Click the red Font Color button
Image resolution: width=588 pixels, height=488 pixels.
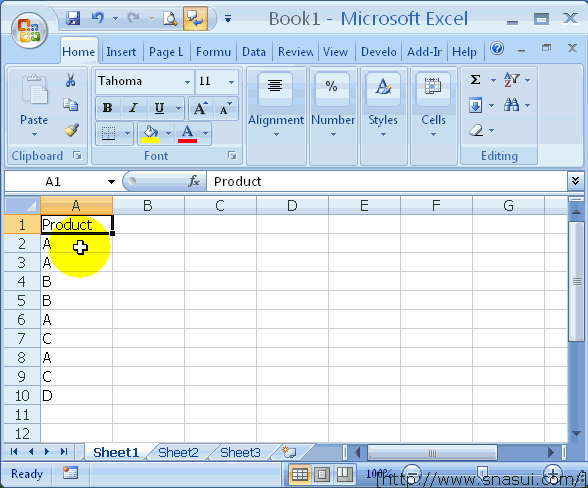(x=188, y=134)
